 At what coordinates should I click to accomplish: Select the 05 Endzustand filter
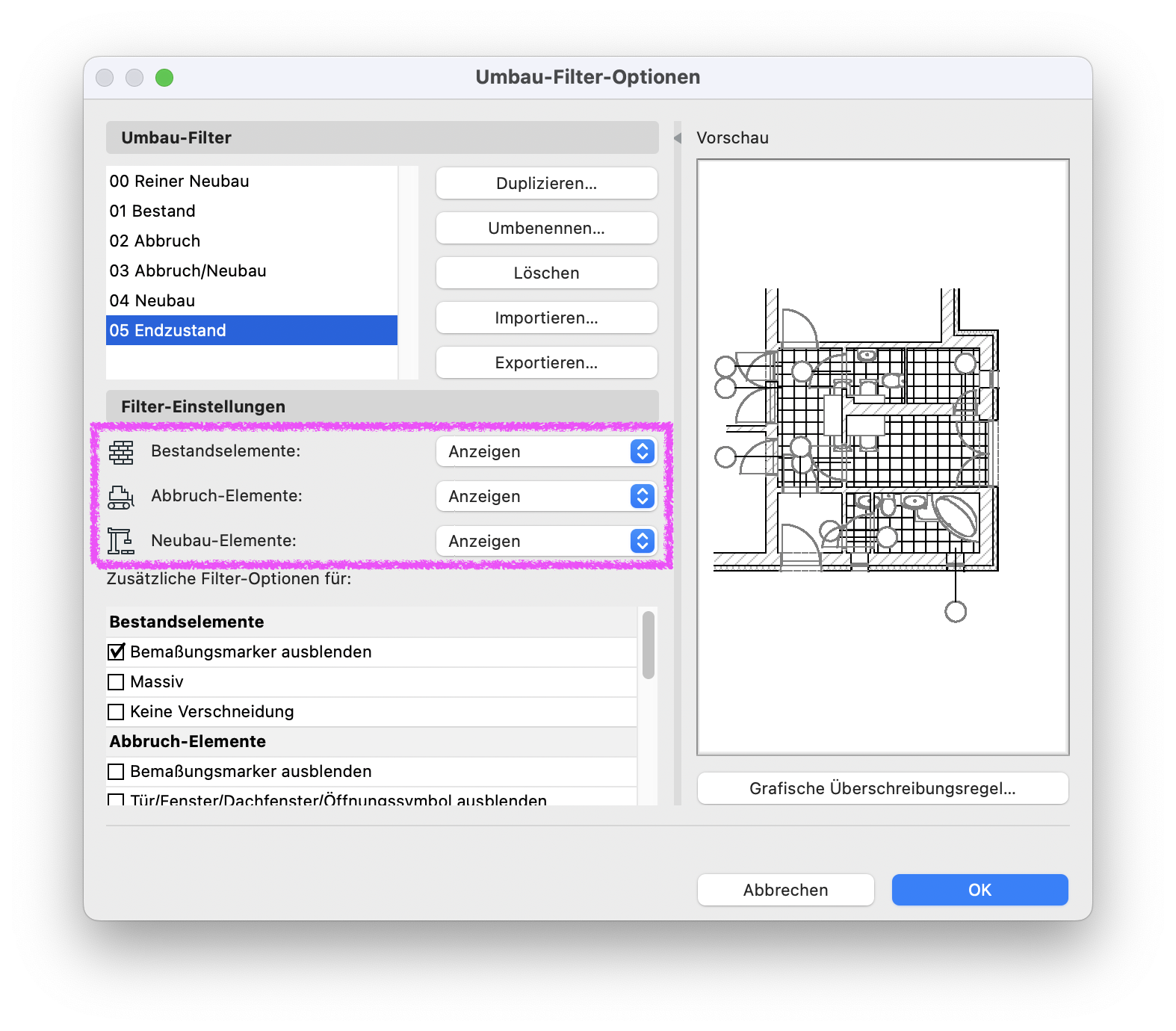(x=252, y=330)
